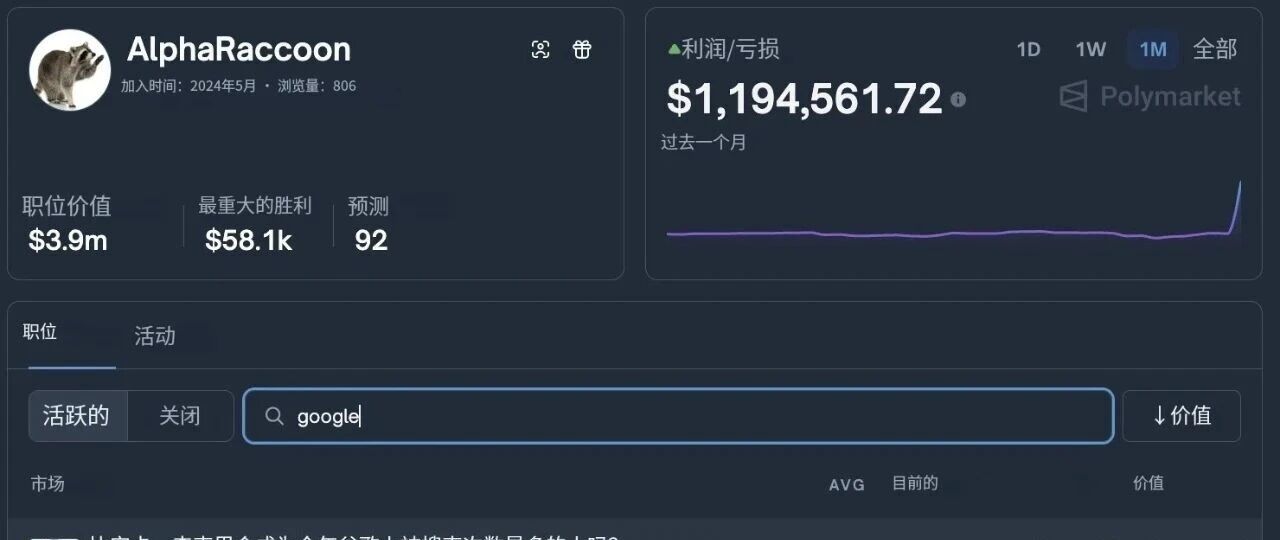Click the search field containing google
1280x540 pixels.
point(678,416)
